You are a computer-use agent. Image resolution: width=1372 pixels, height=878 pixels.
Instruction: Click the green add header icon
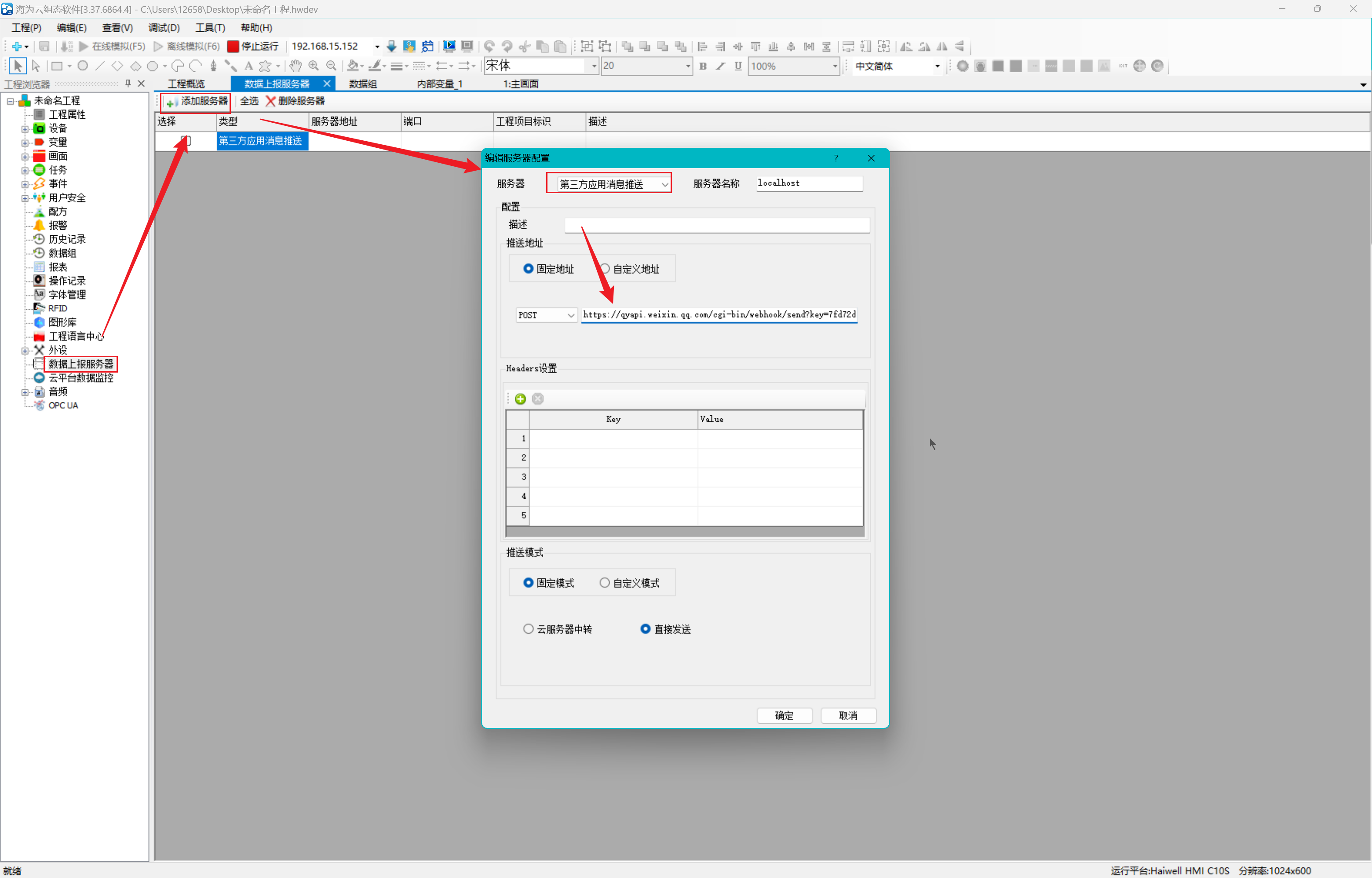[520, 399]
